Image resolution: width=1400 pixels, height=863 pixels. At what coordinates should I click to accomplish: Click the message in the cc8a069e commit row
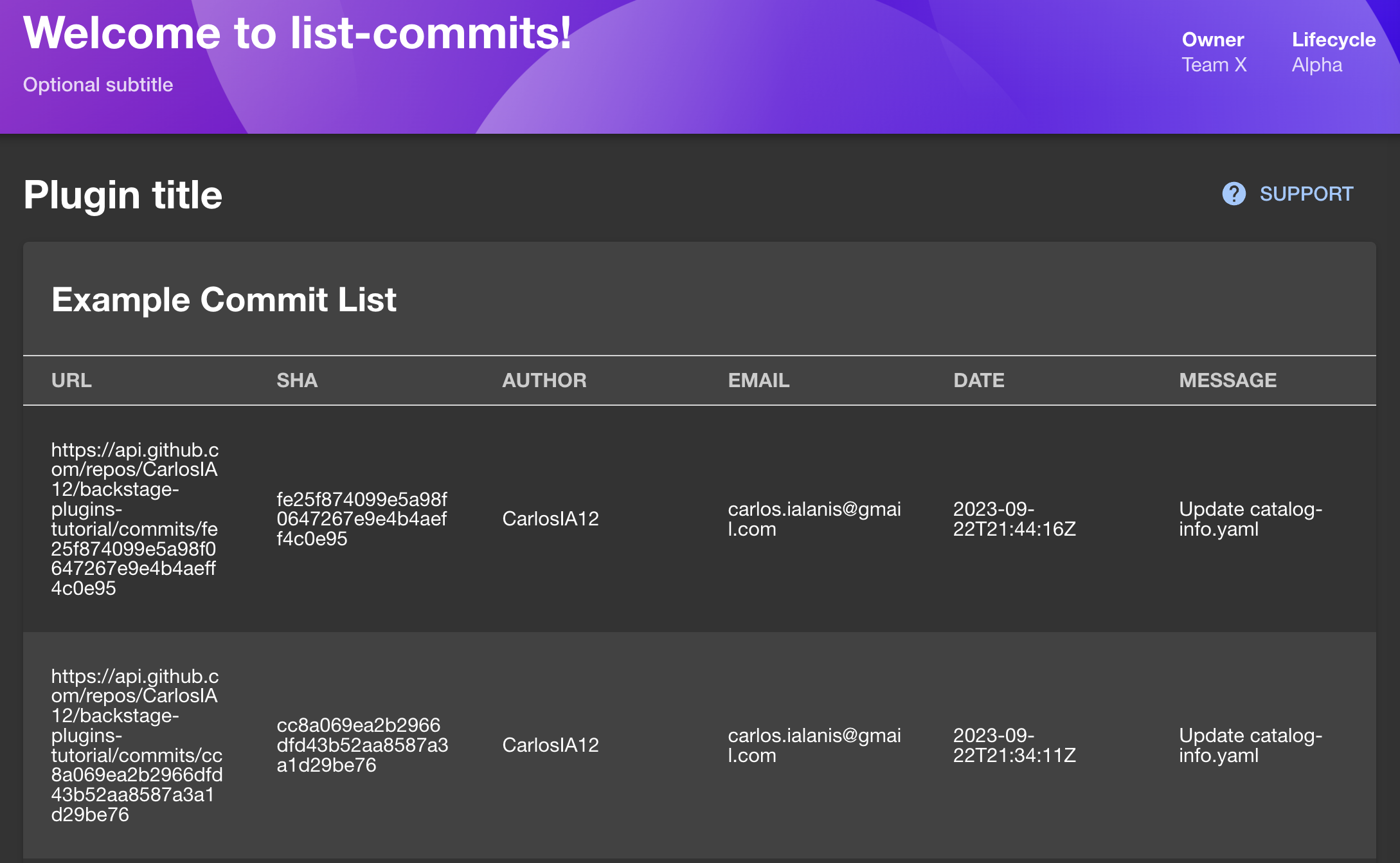click(1250, 745)
